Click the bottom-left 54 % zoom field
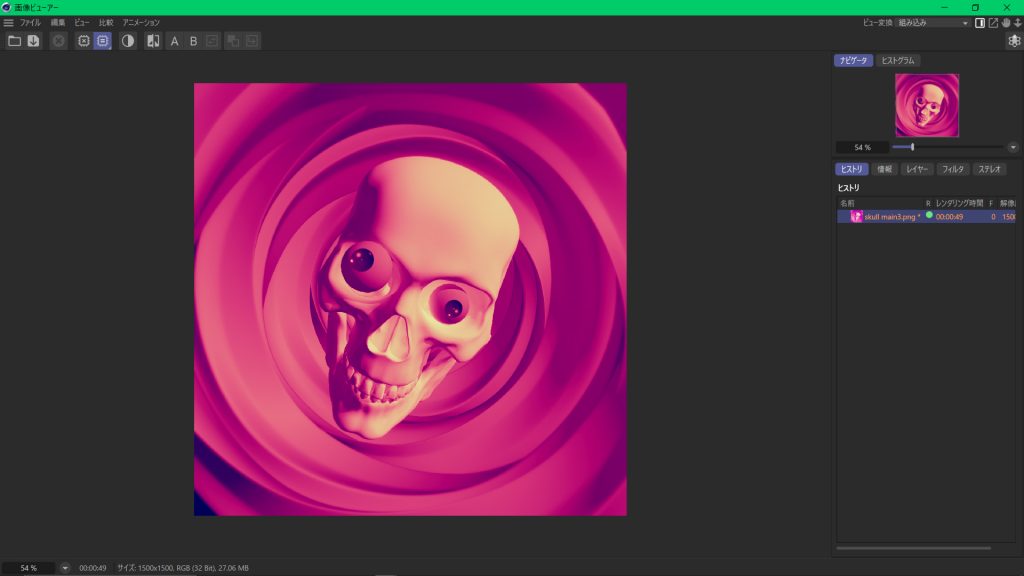The width and height of the screenshot is (1024, 576). (x=28, y=568)
